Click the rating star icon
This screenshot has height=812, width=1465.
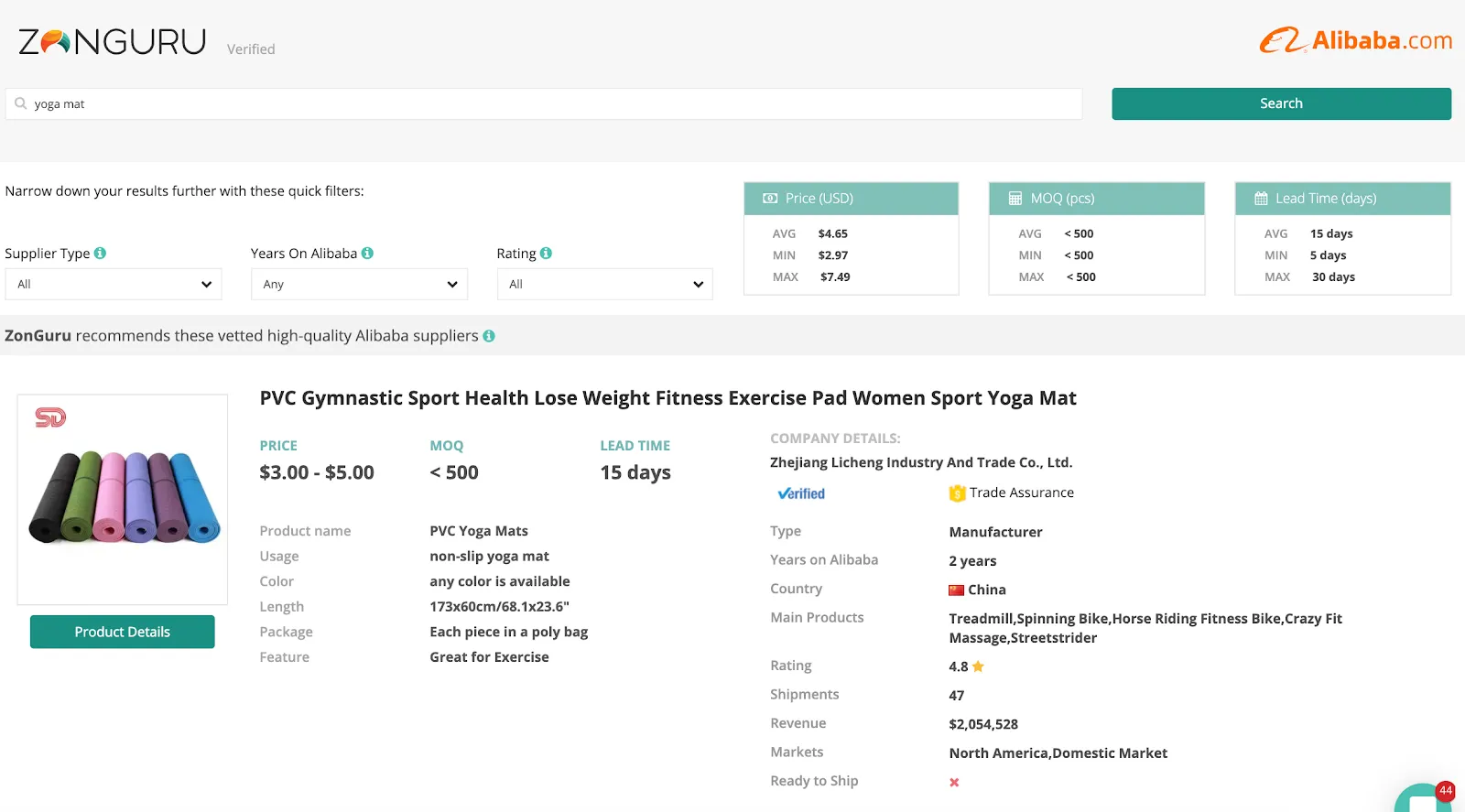click(x=978, y=666)
